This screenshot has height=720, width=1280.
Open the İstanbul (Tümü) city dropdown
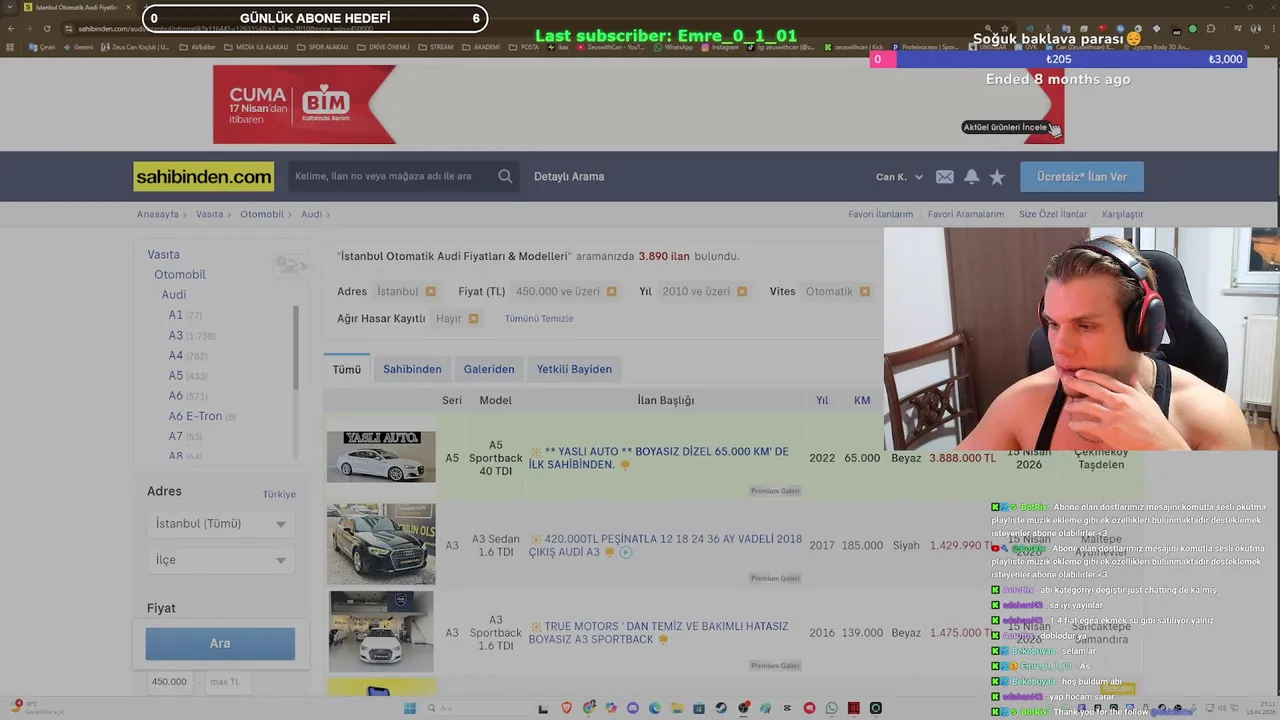220,524
